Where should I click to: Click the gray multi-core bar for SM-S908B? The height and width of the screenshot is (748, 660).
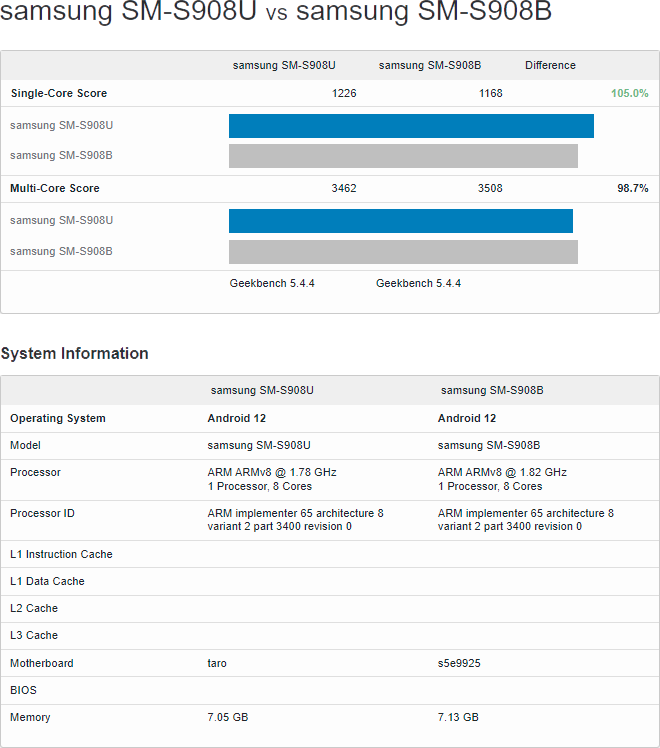(x=403, y=252)
